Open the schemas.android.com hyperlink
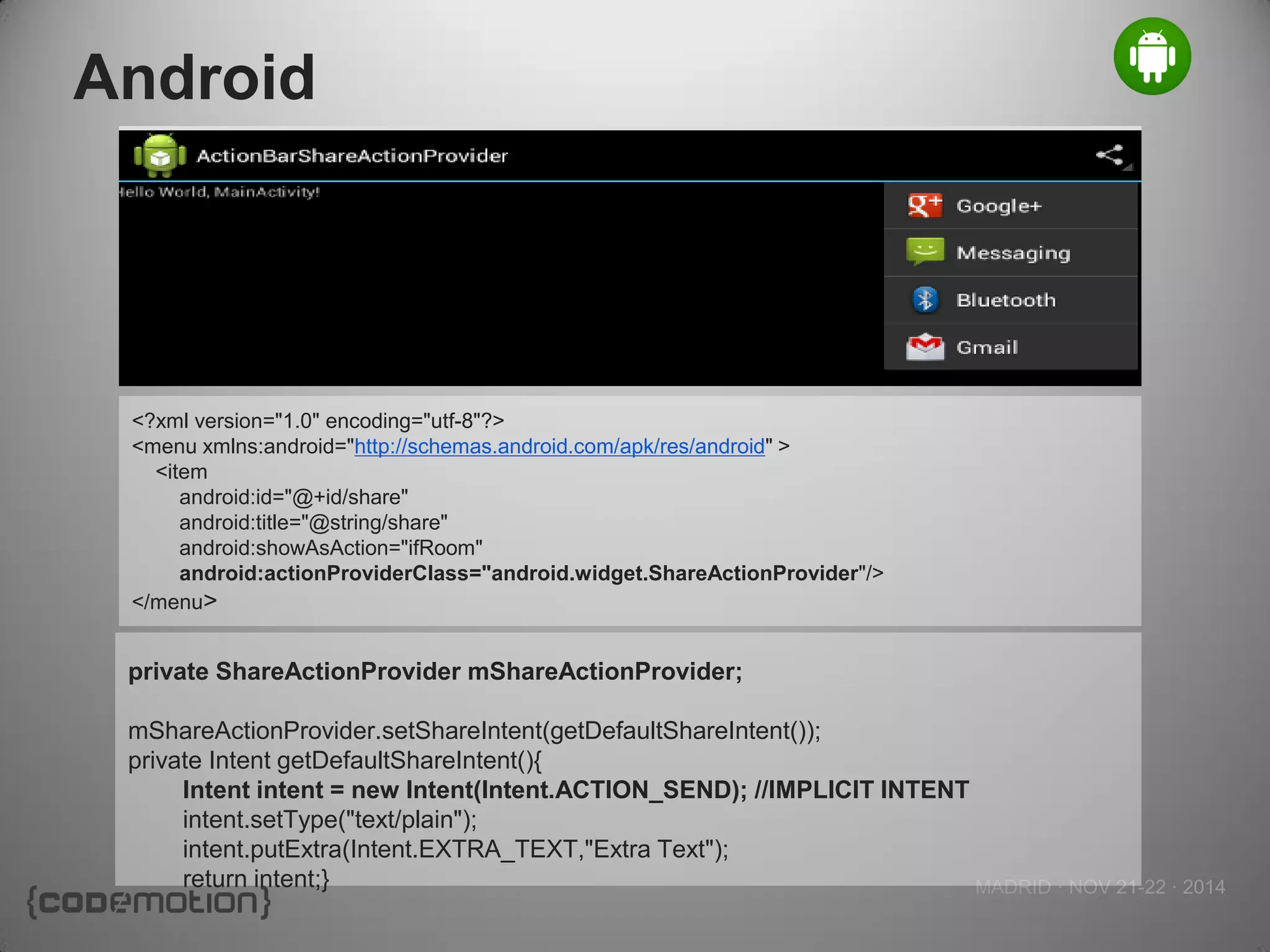Viewport: 1270px width, 952px height. click(x=559, y=446)
